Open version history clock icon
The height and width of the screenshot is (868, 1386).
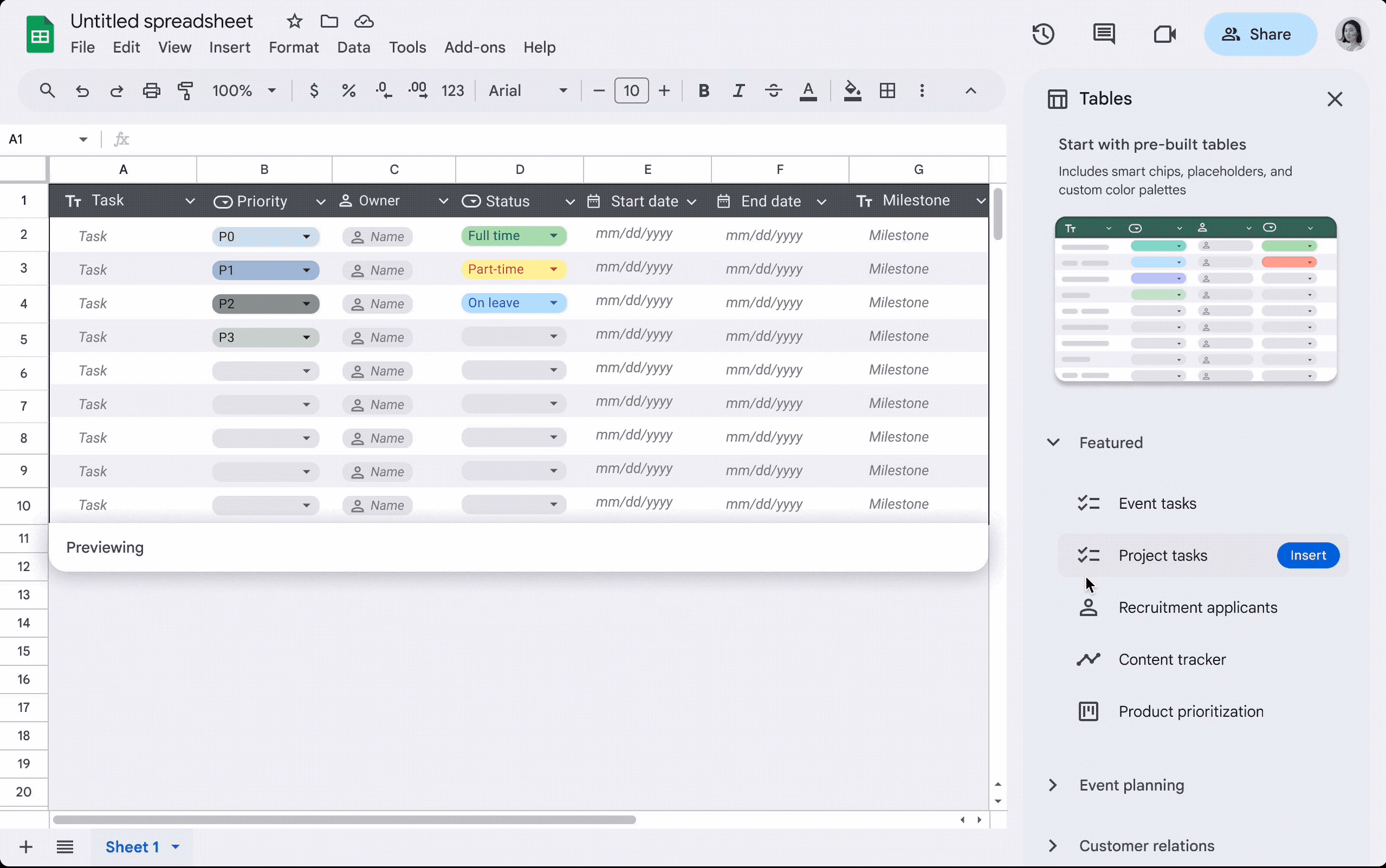[1043, 35]
